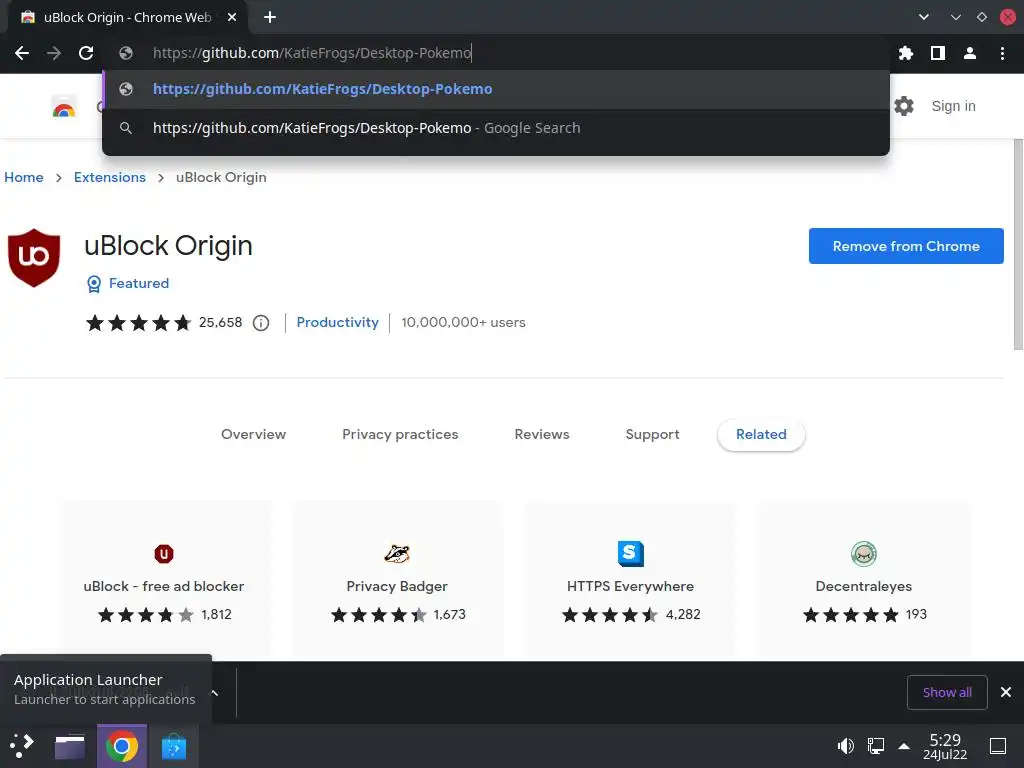Open the Decentraleyes card title
This screenshot has height=768, width=1024.
pyautogui.click(x=863, y=586)
